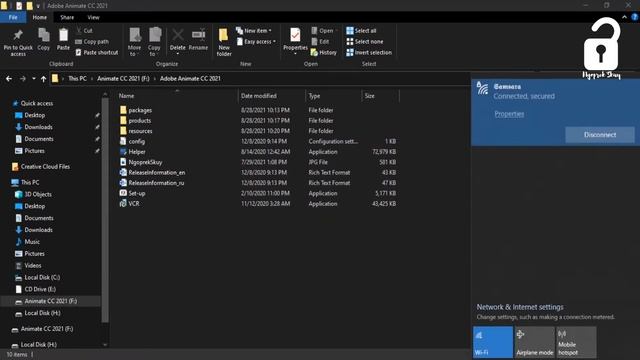Toggle the Airplane mode tile
Viewport: 640px width, 360px height.
pos(535,342)
